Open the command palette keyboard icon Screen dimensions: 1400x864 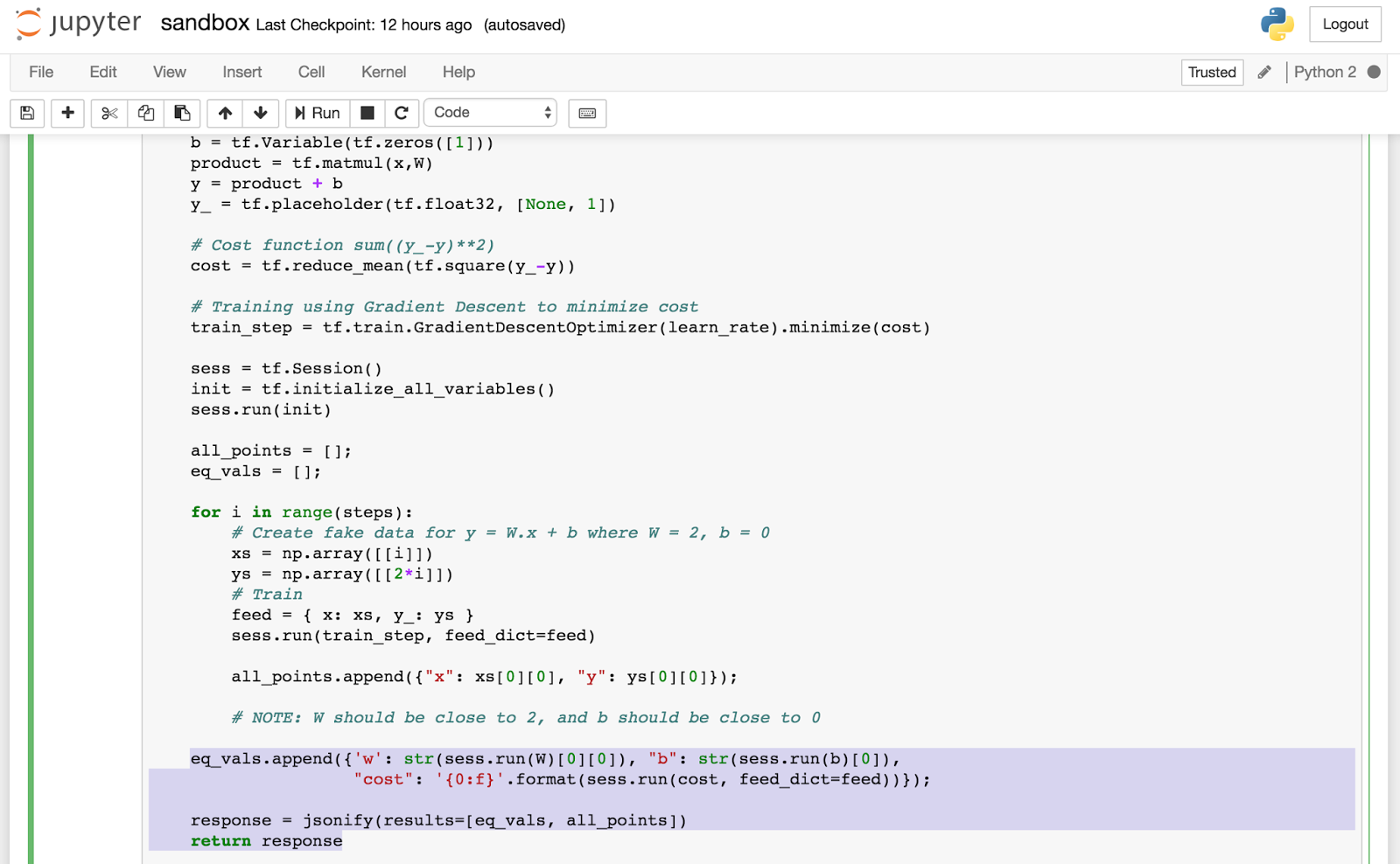coord(587,113)
